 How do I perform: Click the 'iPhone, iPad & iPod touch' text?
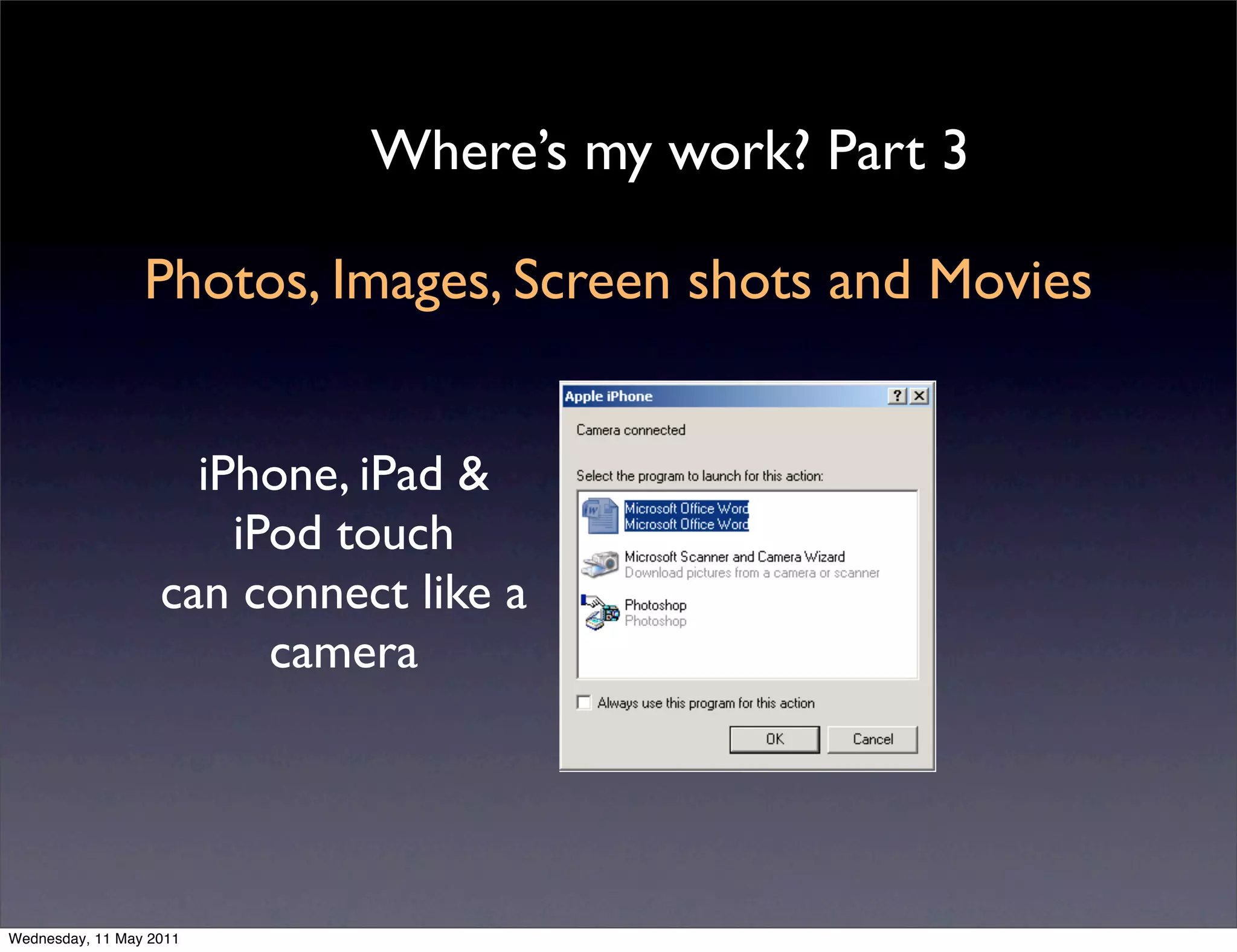pyautogui.click(x=344, y=503)
